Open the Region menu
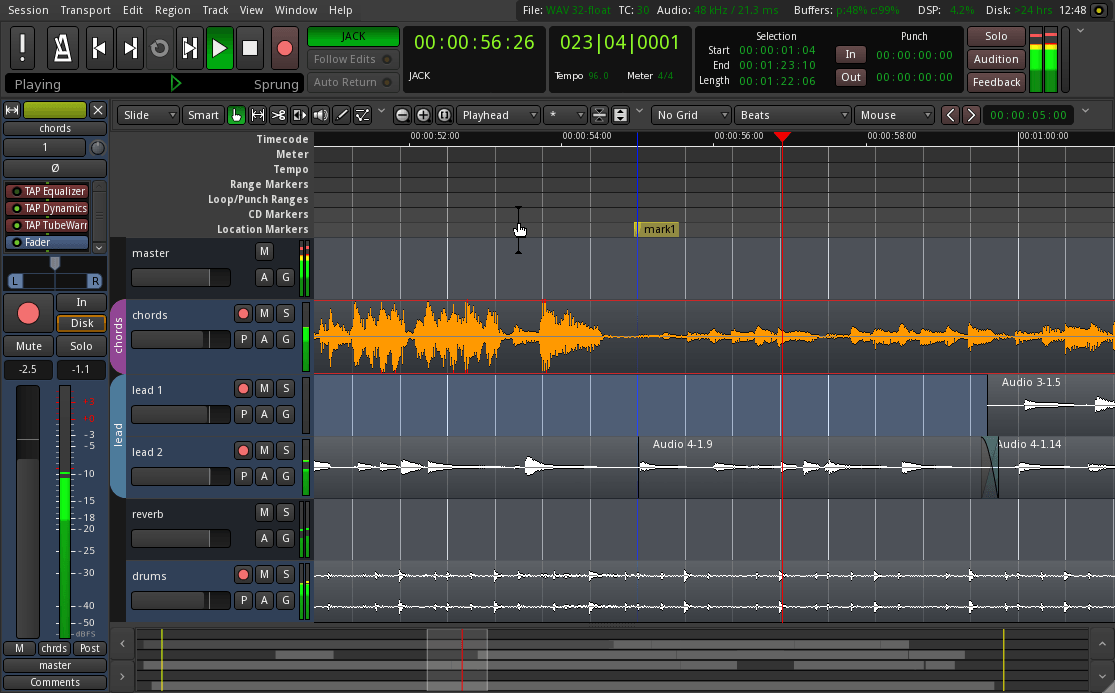Viewport: 1115px width, 693px height. pos(173,10)
